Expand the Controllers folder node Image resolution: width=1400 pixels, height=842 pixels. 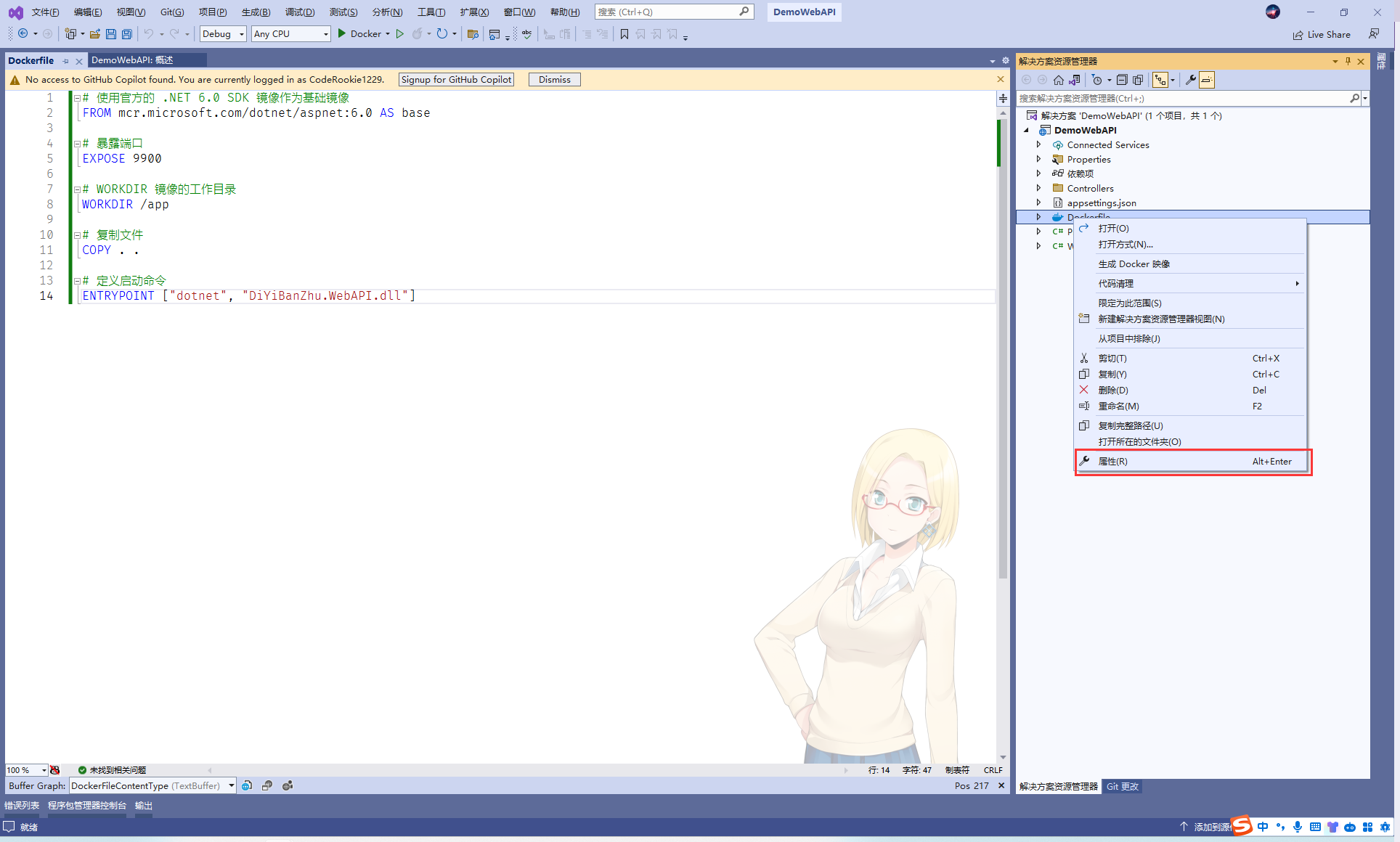(x=1038, y=188)
